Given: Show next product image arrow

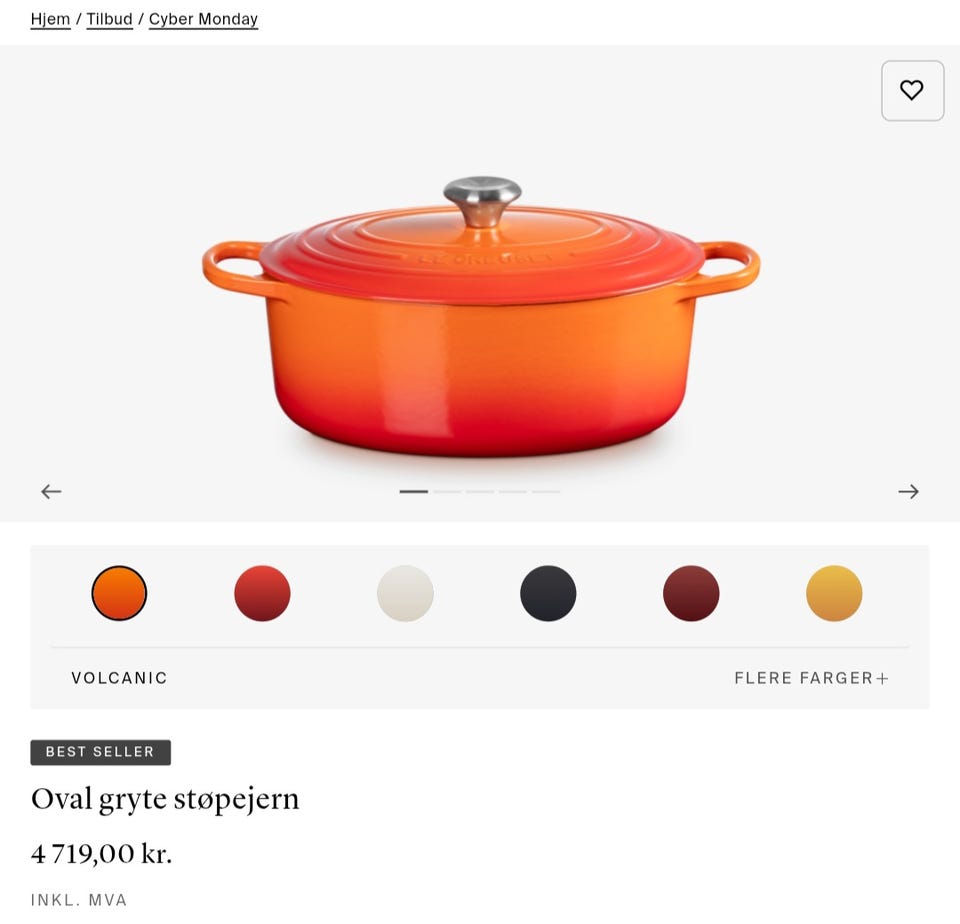Looking at the screenshot, I should [909, 491].
